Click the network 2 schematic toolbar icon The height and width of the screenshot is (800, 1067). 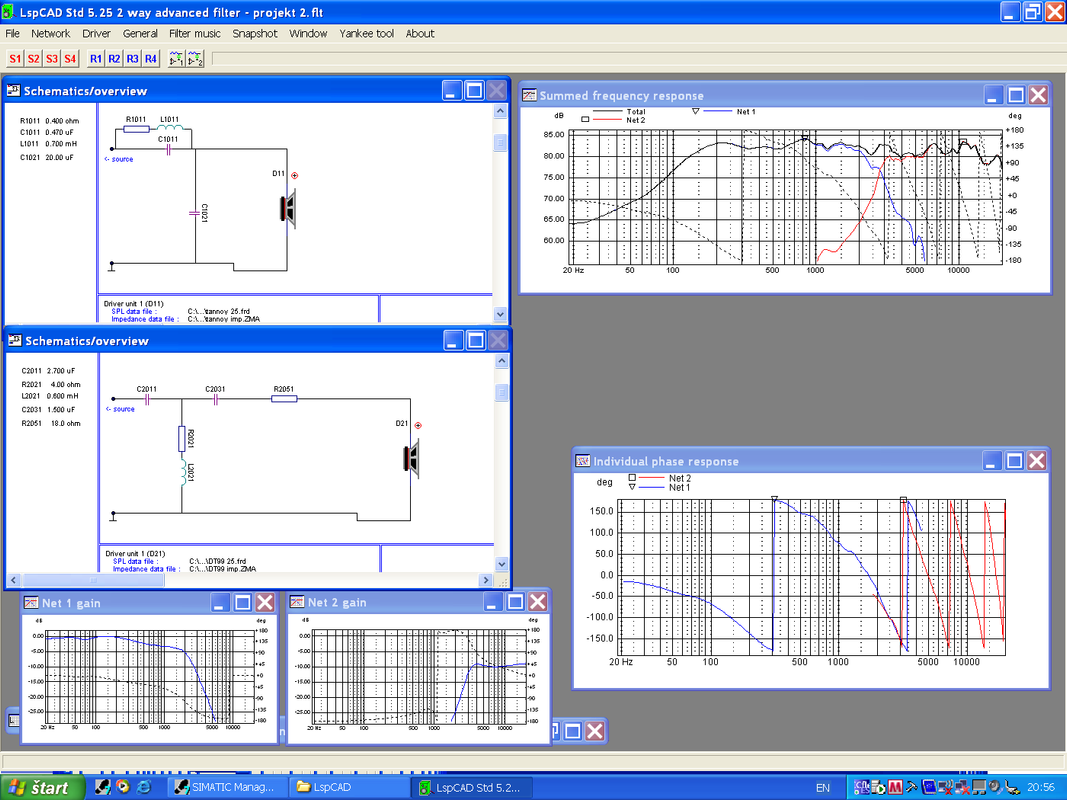195,59
